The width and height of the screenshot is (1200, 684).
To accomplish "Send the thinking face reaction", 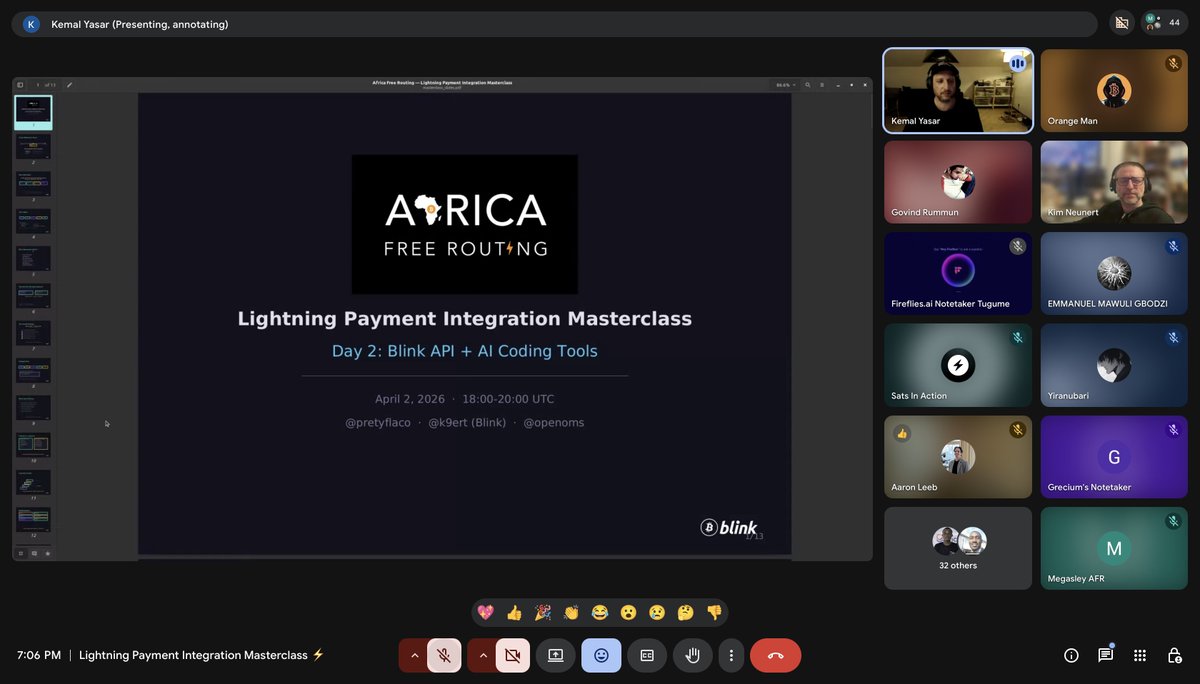I will [686, 612].
